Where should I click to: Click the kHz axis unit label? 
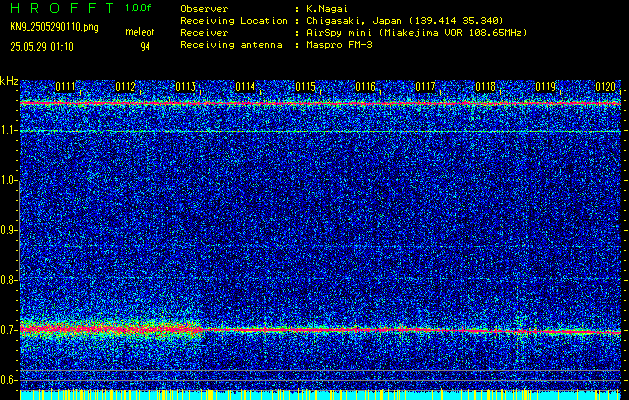9,81
